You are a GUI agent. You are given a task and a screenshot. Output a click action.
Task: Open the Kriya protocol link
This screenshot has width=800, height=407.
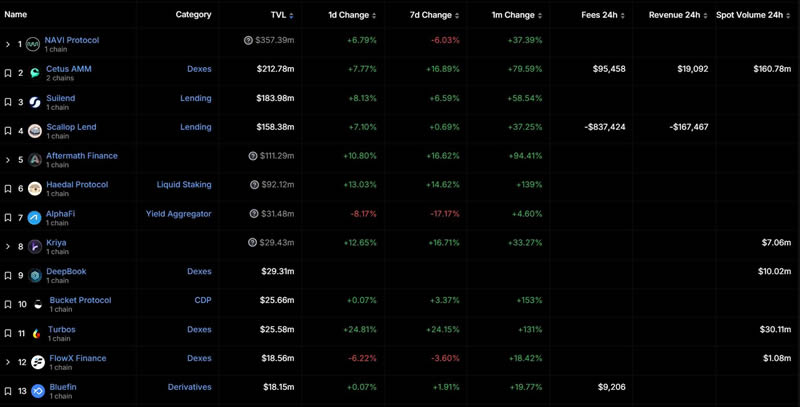[56, 242]
